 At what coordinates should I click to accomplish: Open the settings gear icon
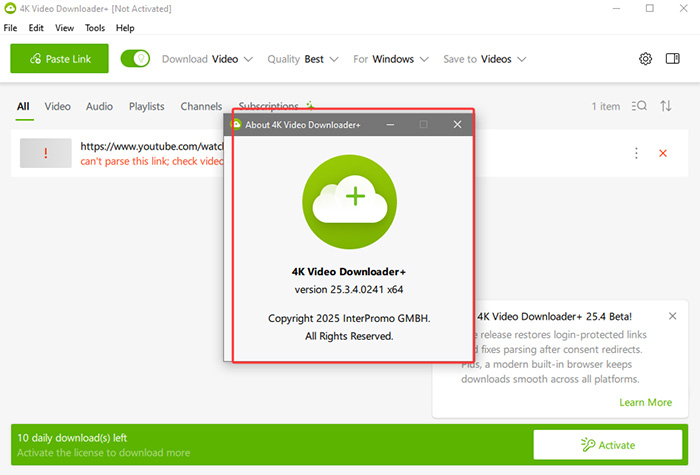point(645,59)
